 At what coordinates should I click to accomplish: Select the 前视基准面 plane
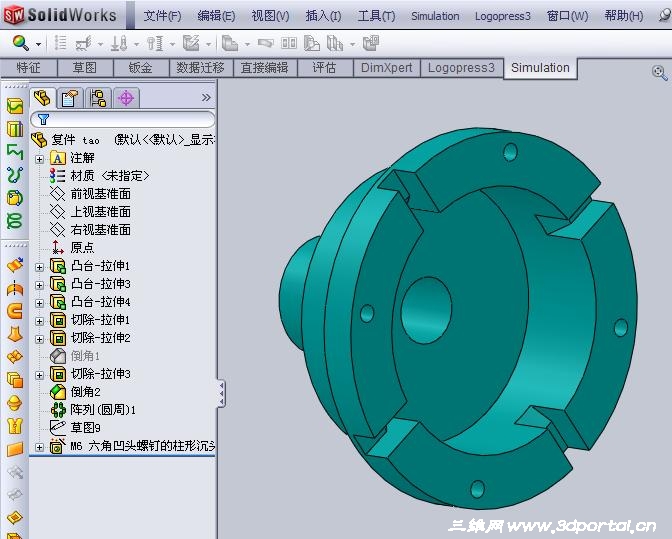pyautogui.click(x=100, y=194)
